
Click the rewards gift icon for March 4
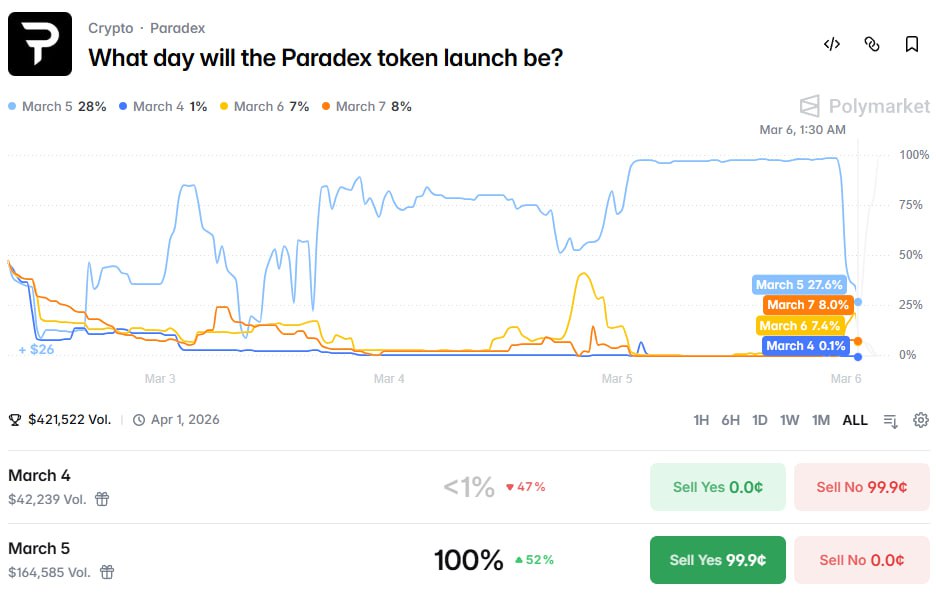pos(102,499)
